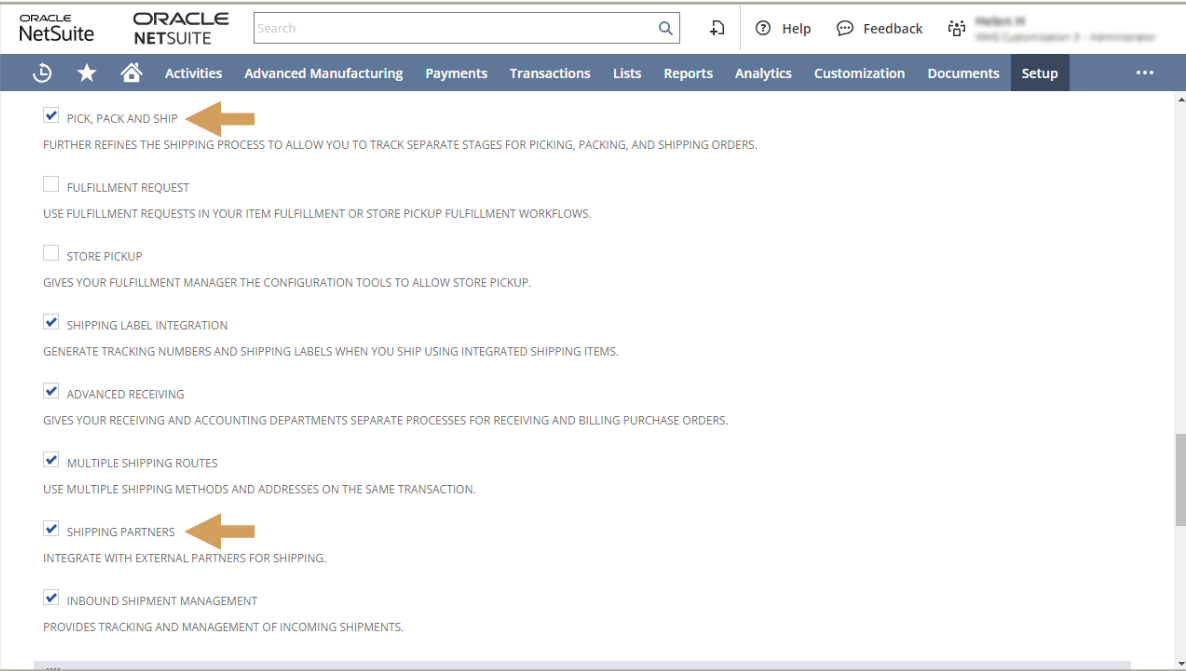This screenshot has width=1186, height=671.
Task: Open the Analytics menu
Action: (763, 73)
